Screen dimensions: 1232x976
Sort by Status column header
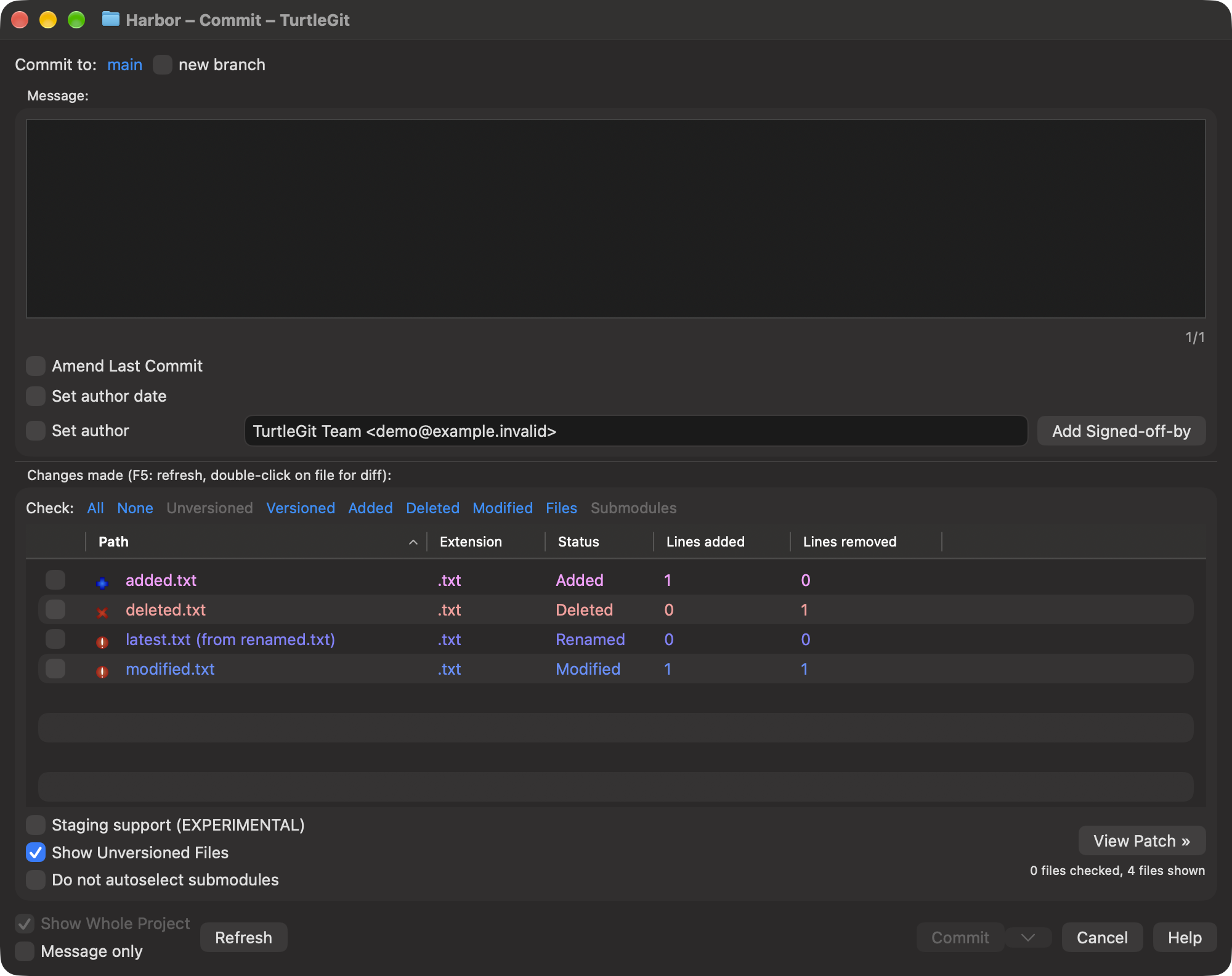pyautogui.click(x=599, y=542)
